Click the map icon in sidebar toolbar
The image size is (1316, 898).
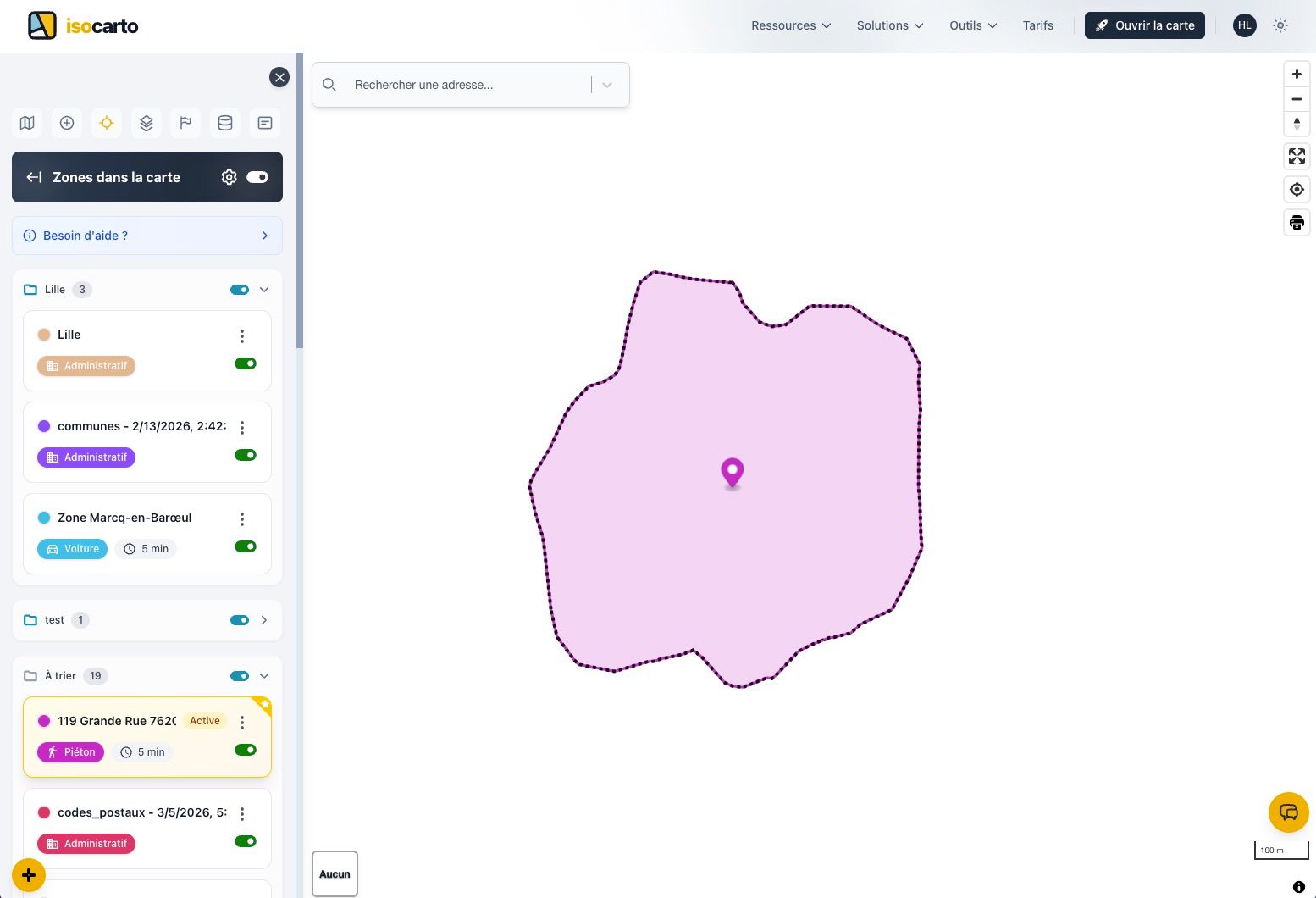click(27, 123)
